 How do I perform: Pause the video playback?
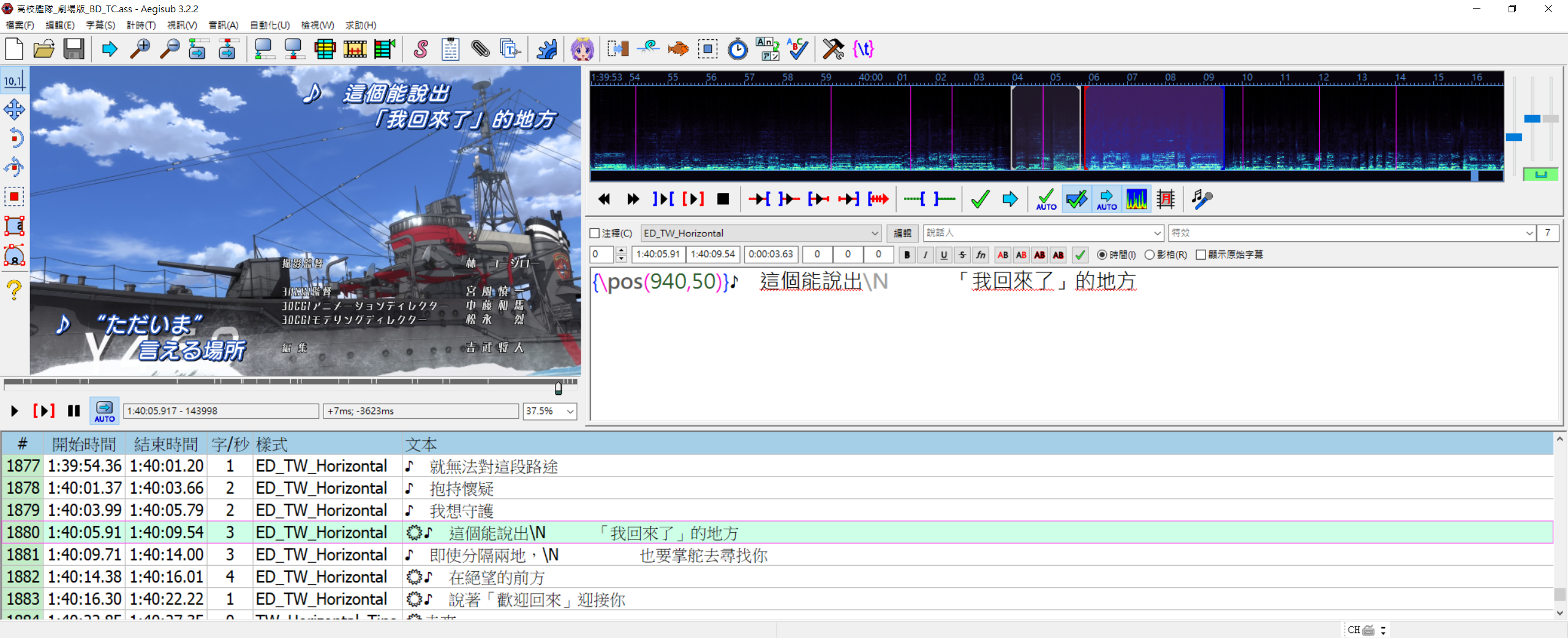click(74, 411)
